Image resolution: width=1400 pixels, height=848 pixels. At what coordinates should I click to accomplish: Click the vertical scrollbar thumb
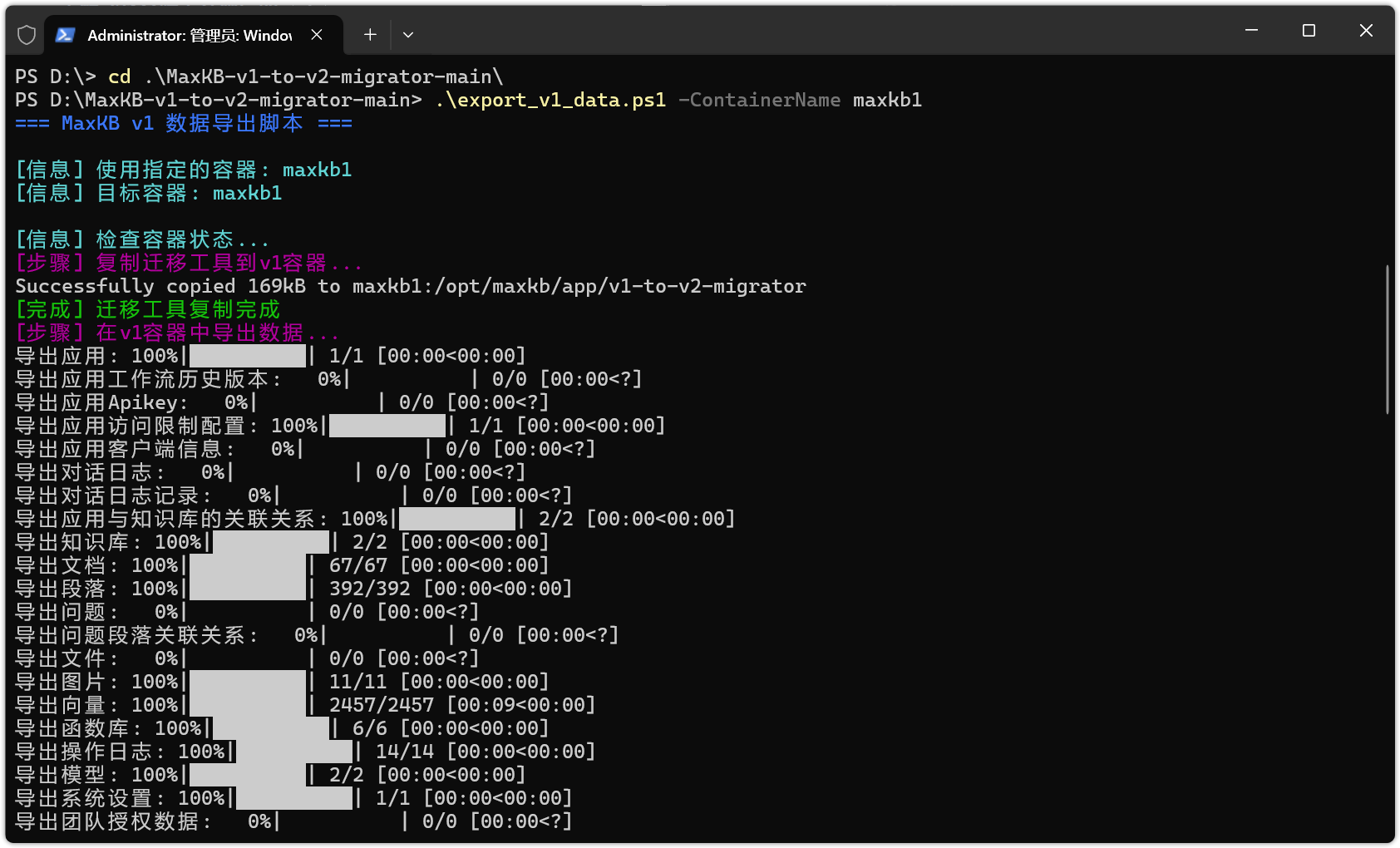coord(1387,339)
